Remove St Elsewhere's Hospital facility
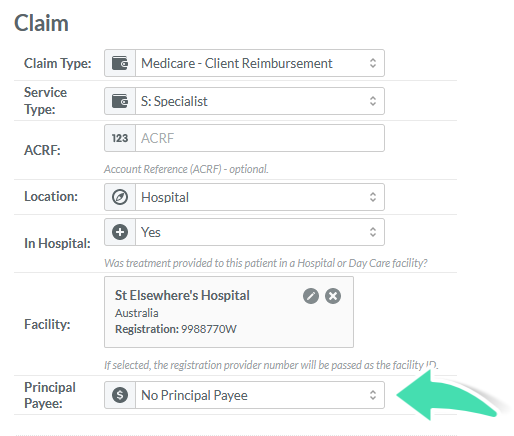 333,296
